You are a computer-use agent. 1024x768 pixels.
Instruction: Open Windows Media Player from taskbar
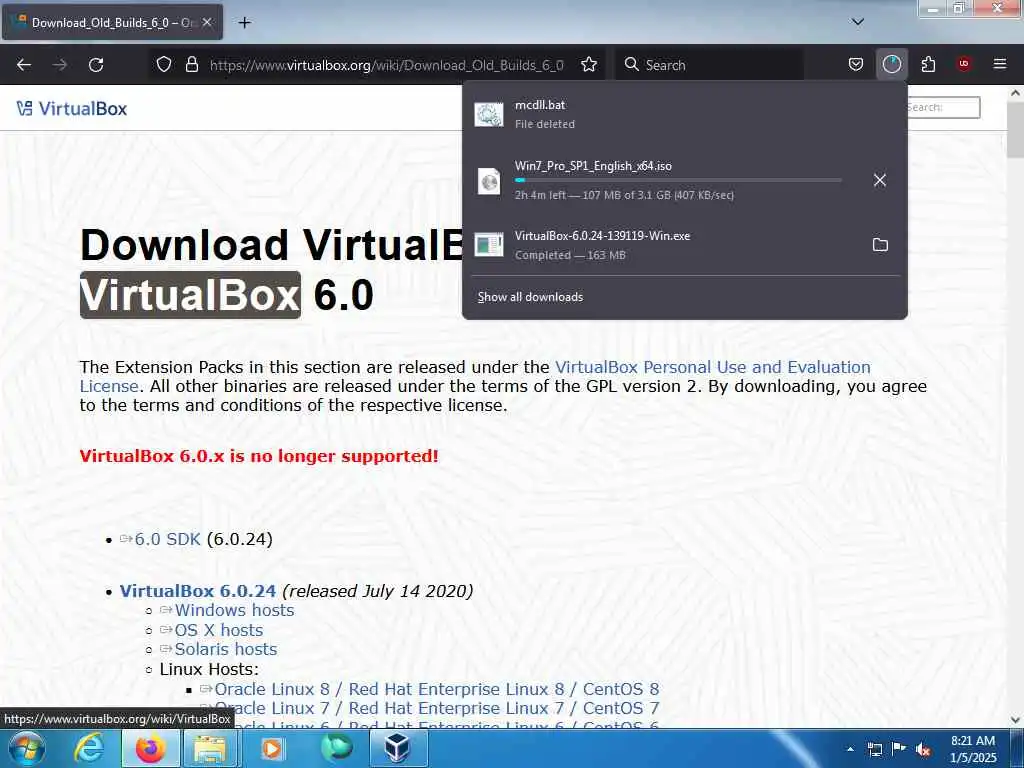tap(271, 748)
